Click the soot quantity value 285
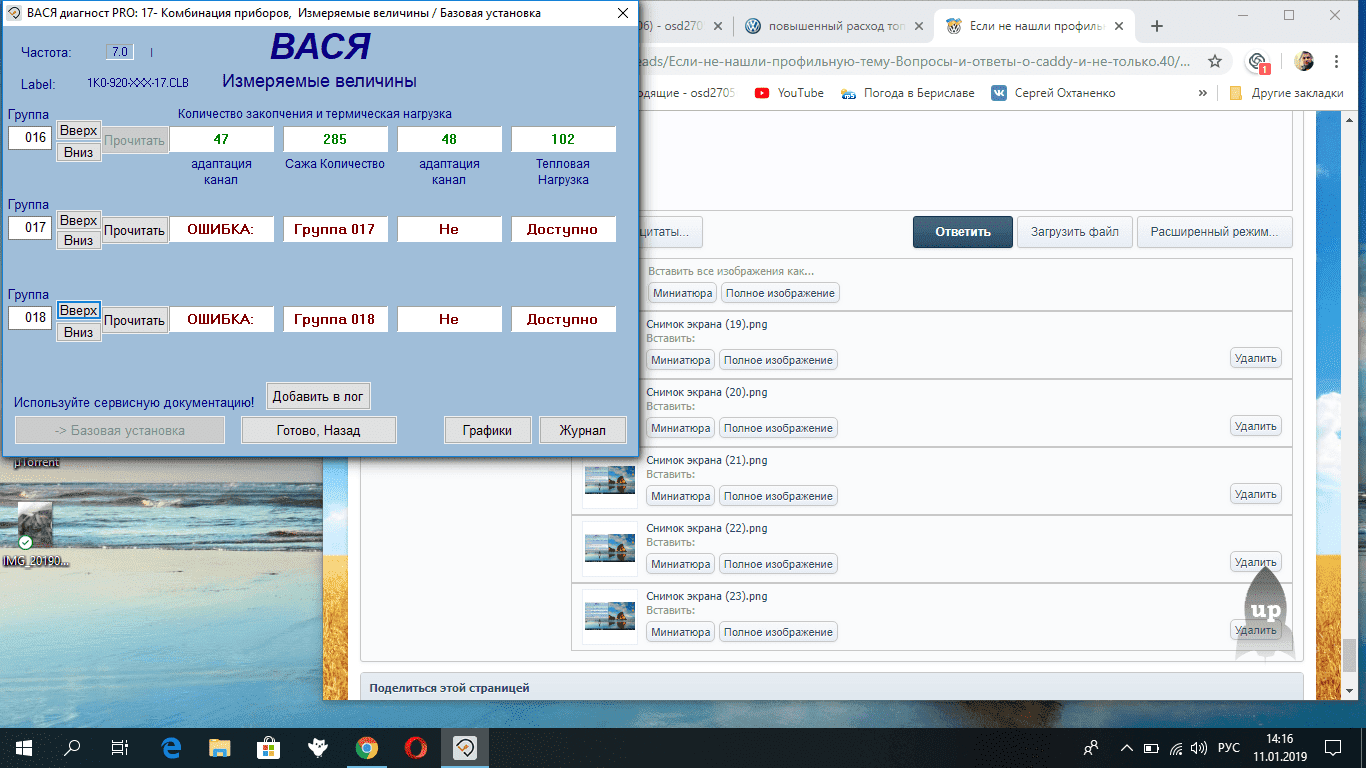 click(335, 139)
